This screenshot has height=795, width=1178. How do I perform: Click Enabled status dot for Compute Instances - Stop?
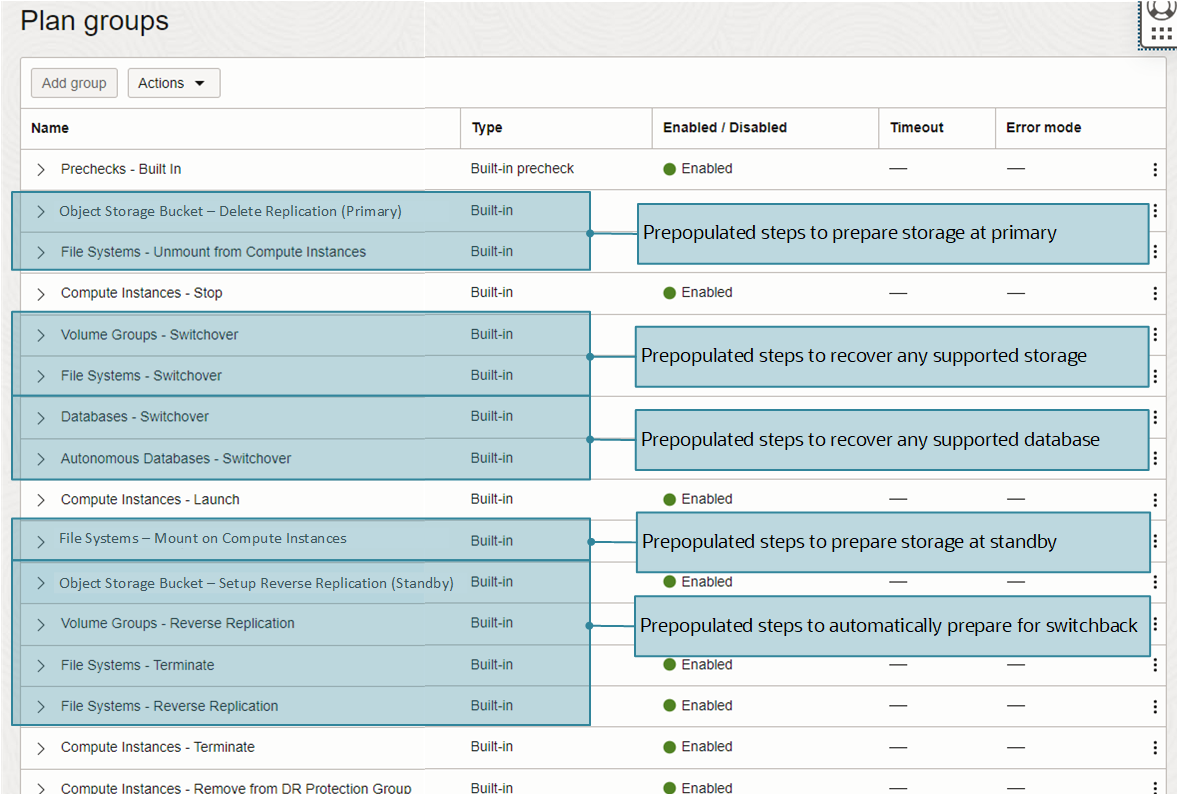pyautogui.click(x=669, y=292)
